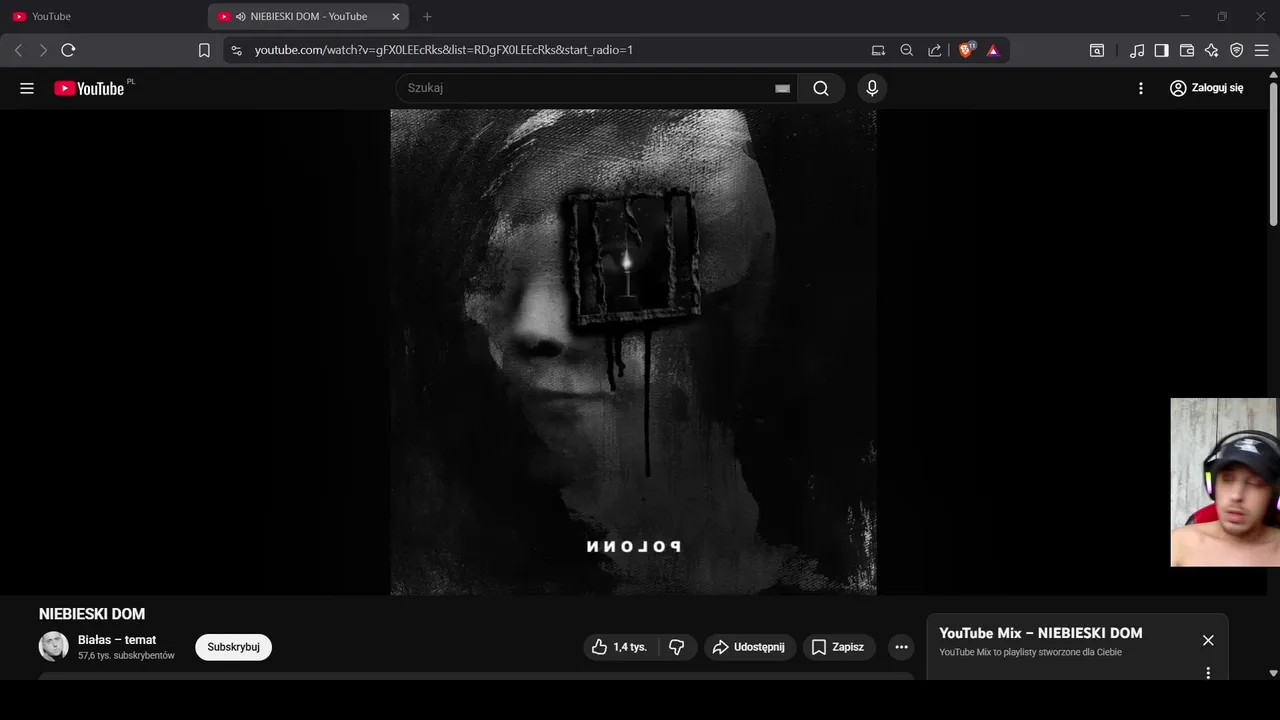Viewport: 1280px width, 720px height.
Task: Click the YouTube Mix – NIEBIESKI DOM title
Action: click(1040, 633)
